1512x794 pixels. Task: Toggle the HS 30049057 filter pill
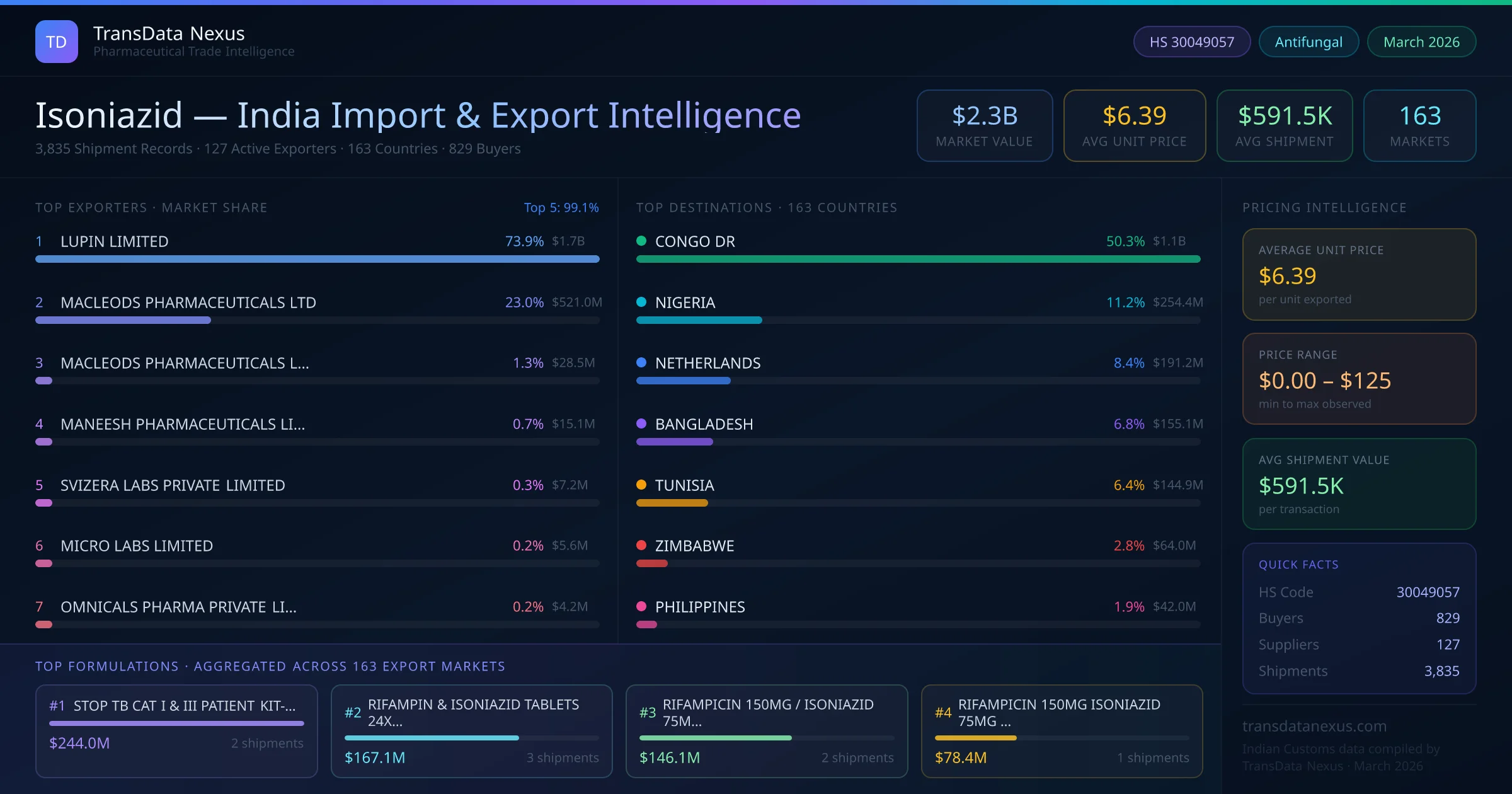(1191, 42)
